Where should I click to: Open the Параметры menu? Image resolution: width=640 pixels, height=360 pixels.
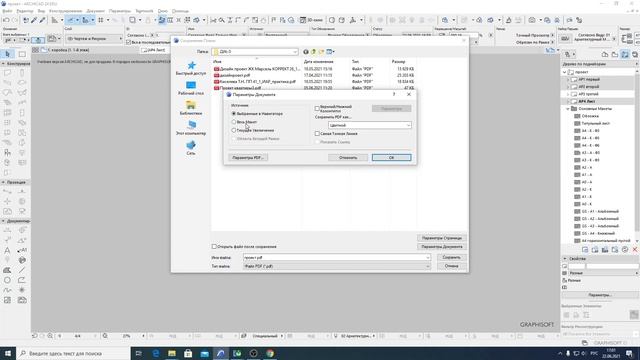point(120,11)
